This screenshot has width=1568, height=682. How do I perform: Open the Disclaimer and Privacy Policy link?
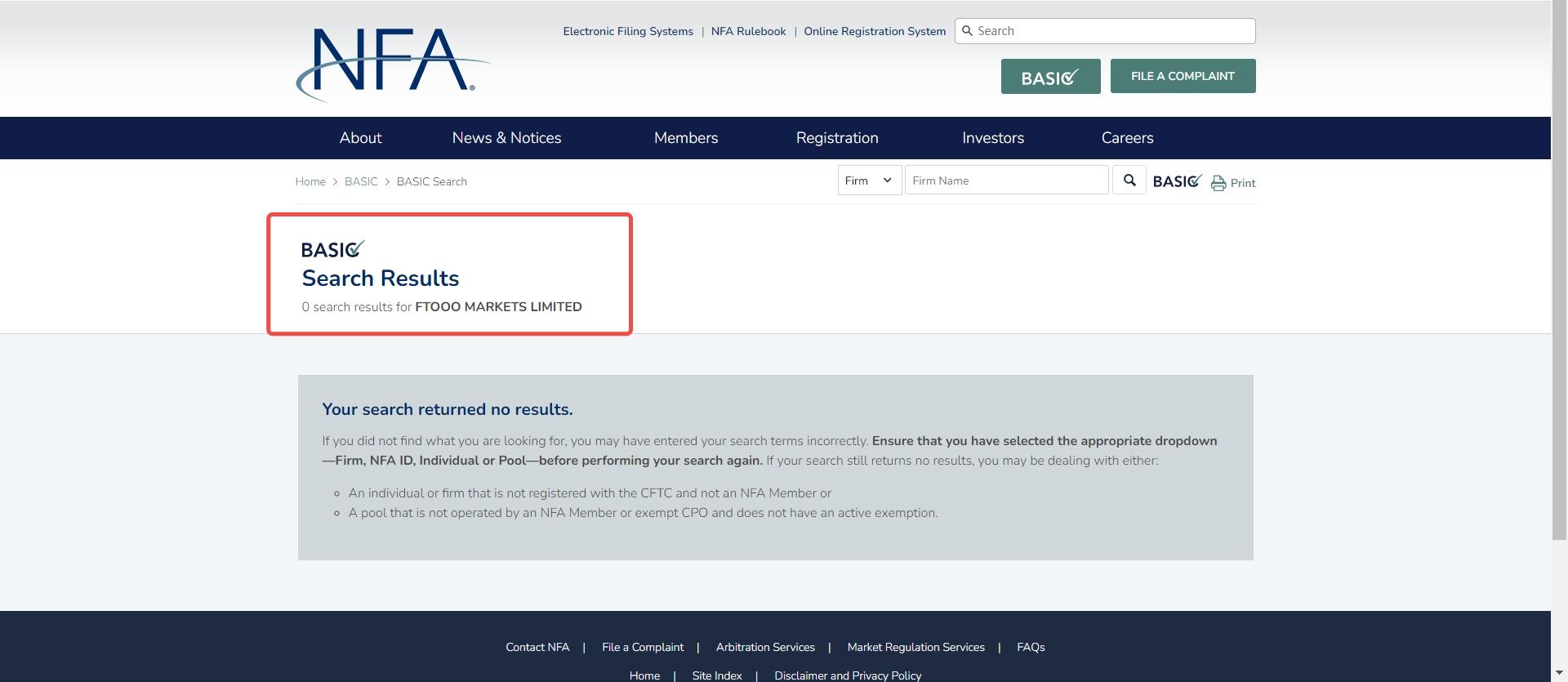tap(848, 675)
